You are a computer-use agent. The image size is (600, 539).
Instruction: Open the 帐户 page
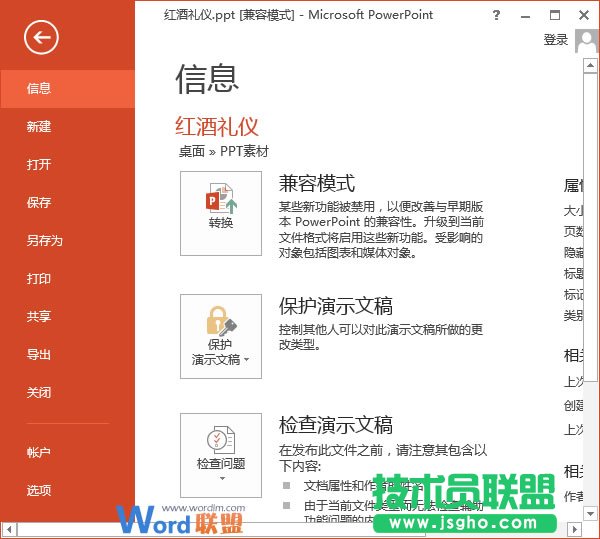pos(67,453)
